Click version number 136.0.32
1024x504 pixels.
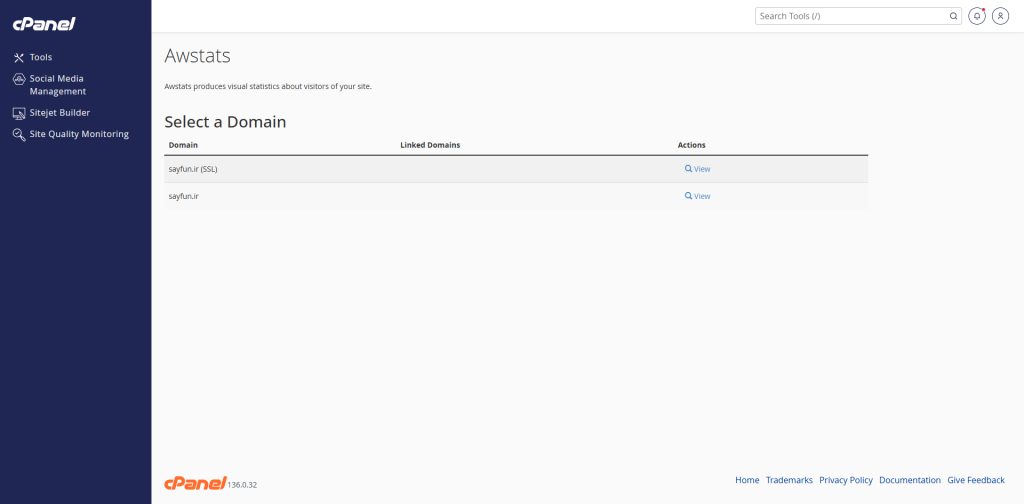(243, 485)
